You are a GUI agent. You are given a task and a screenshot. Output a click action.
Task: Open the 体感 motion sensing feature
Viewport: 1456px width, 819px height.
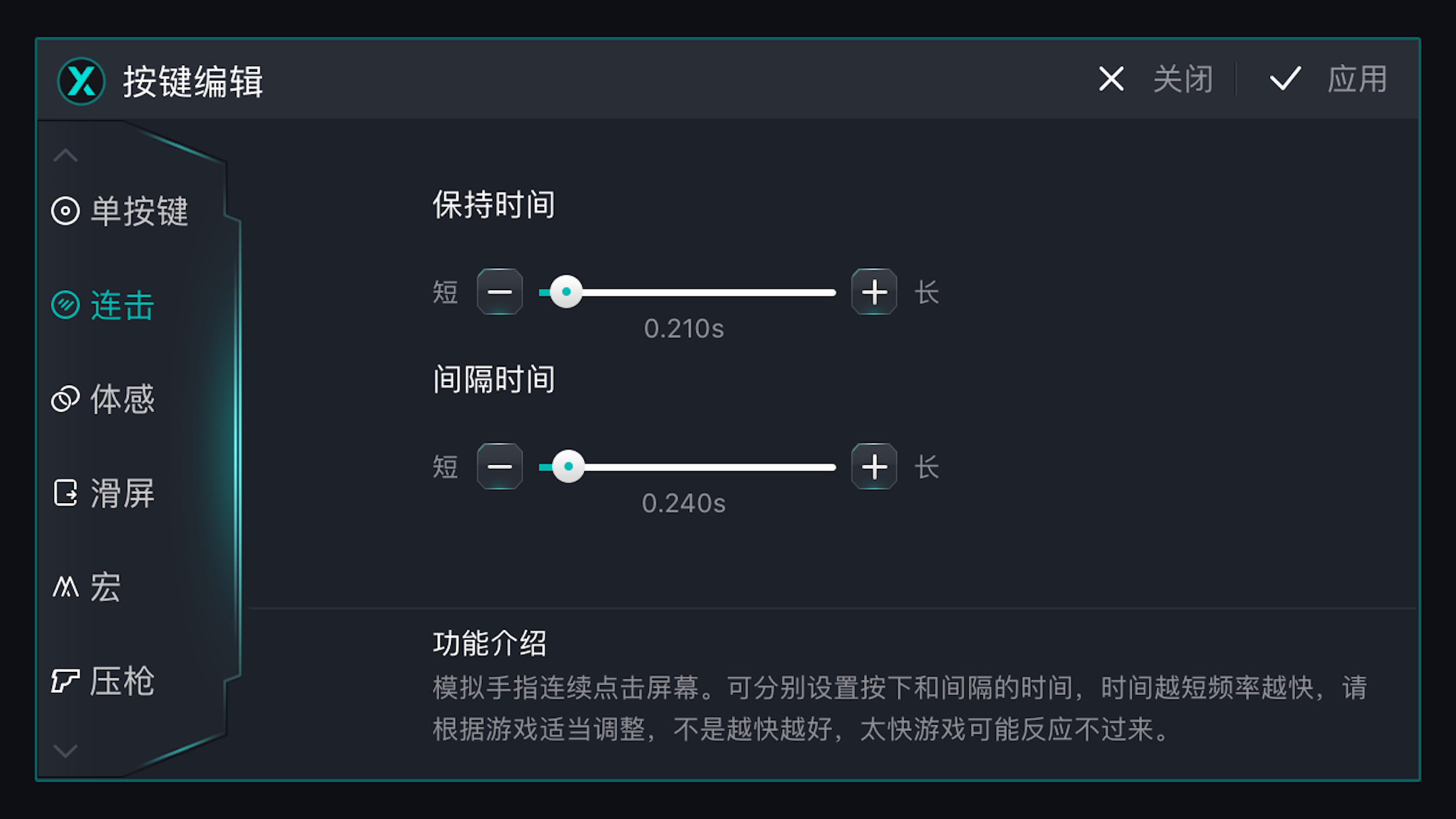65,399
